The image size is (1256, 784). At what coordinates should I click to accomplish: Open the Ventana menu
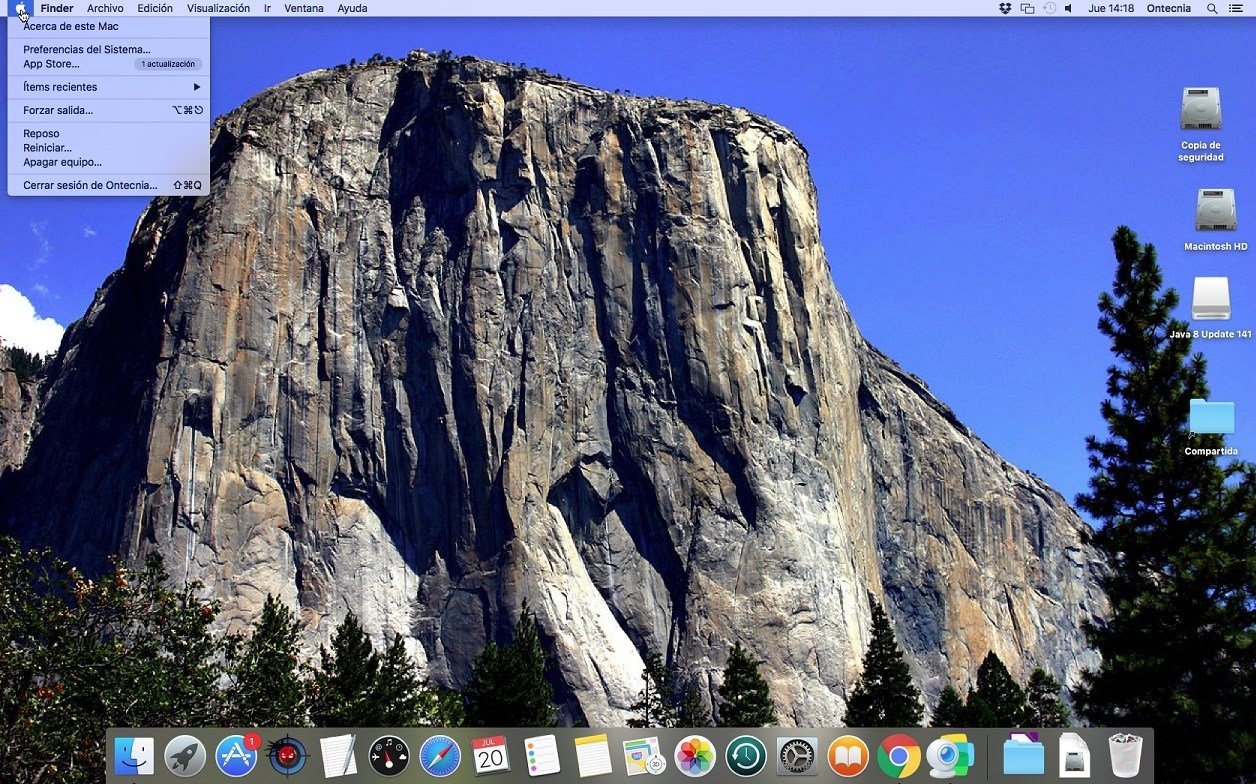click(304, 8)
